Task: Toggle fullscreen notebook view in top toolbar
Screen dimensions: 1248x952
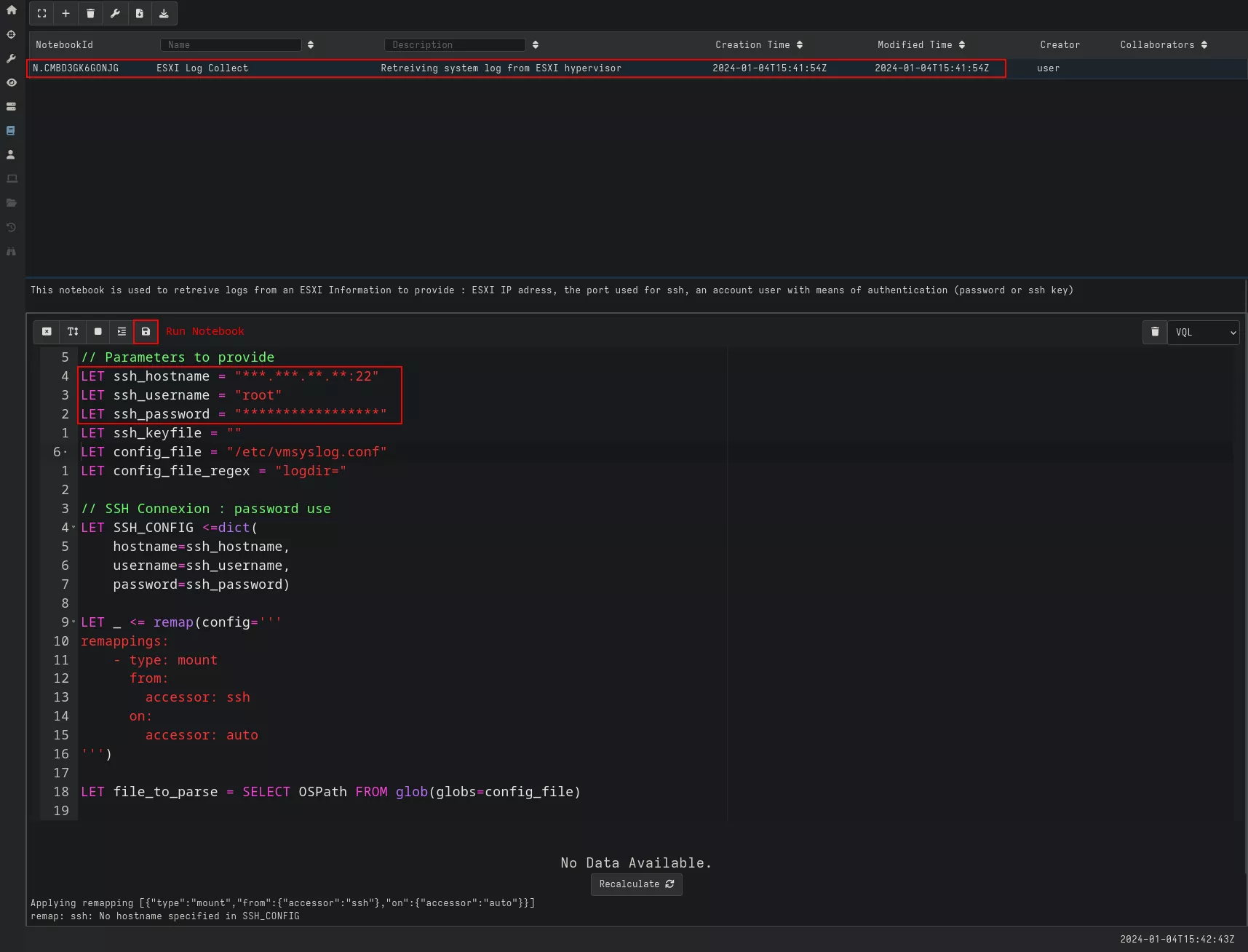Action: coord(41,13)
